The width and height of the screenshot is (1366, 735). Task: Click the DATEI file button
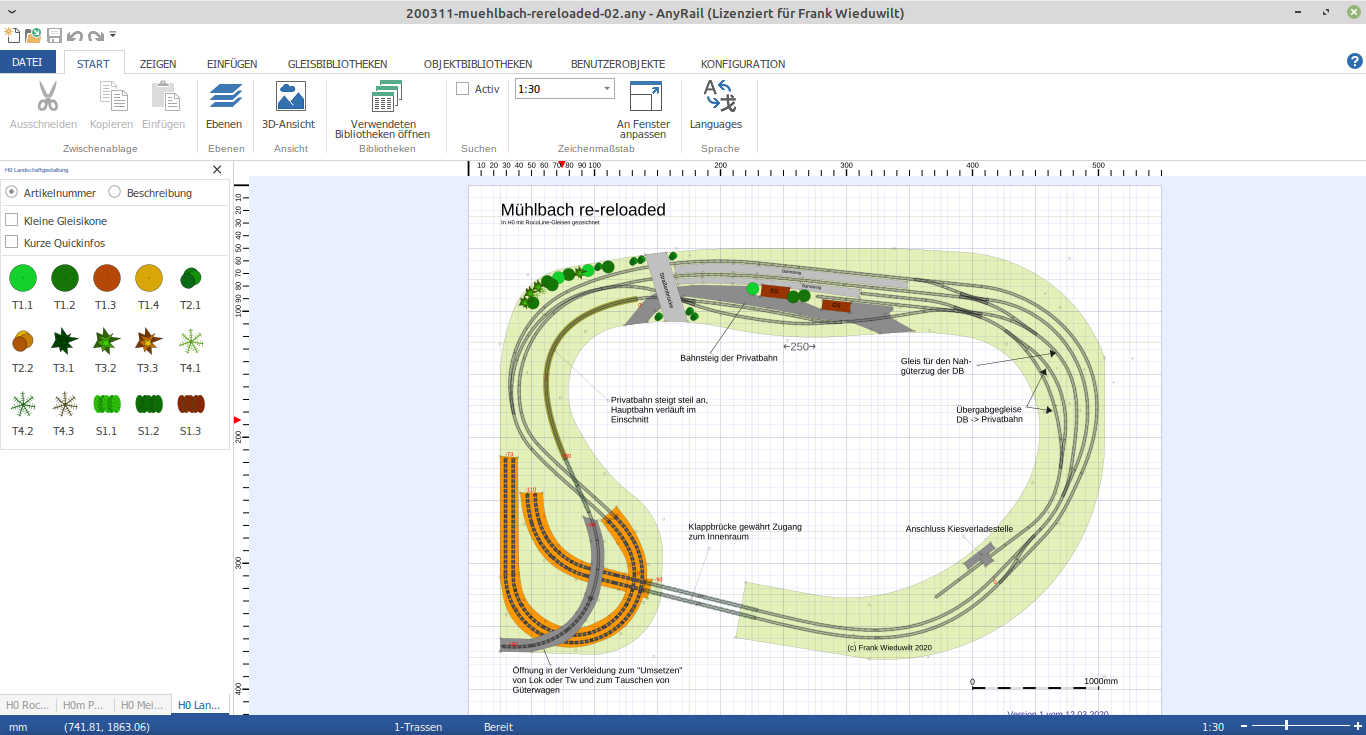click(x=27, y=63)
